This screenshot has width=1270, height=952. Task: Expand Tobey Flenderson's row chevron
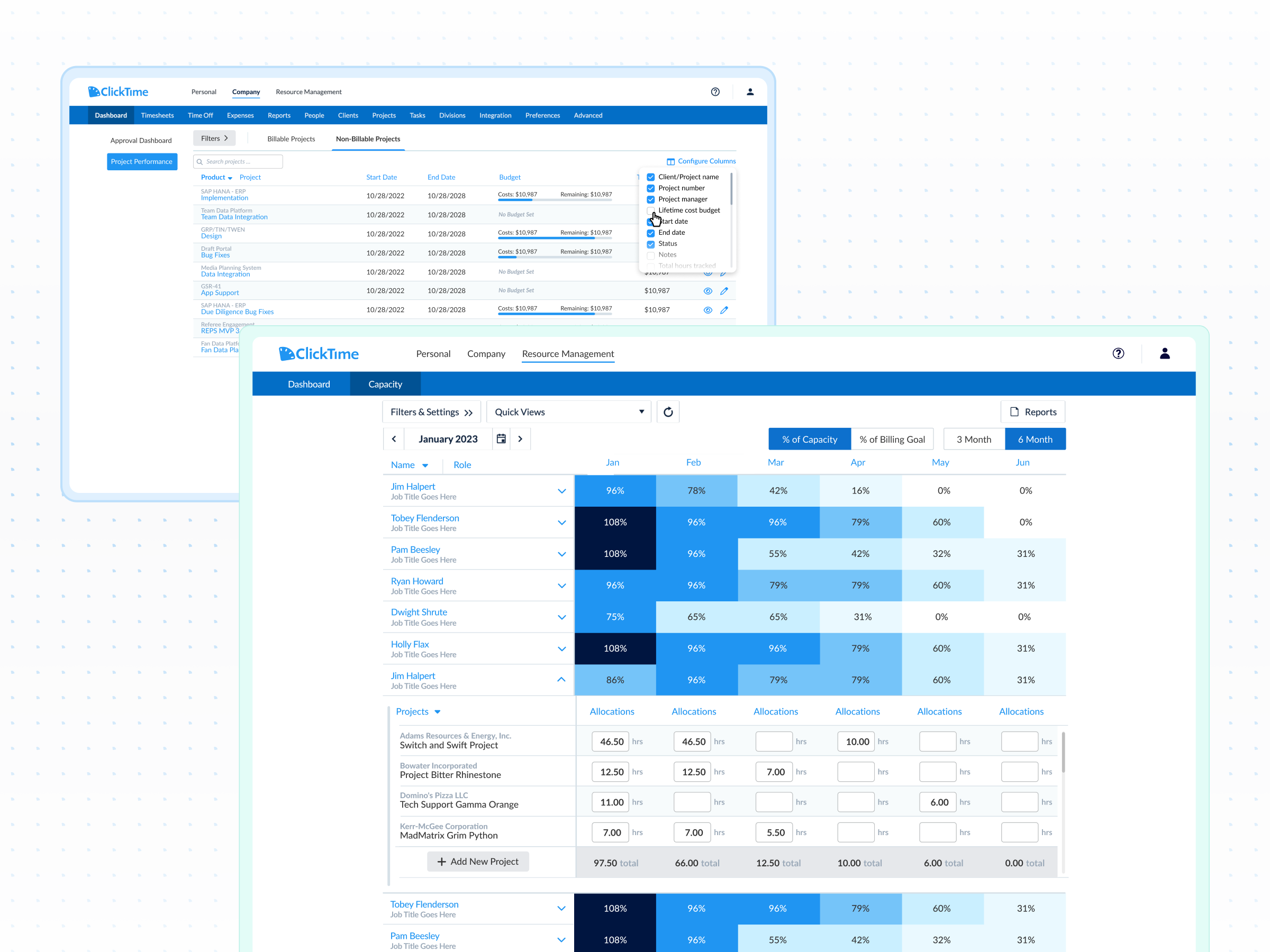[561, 523]
